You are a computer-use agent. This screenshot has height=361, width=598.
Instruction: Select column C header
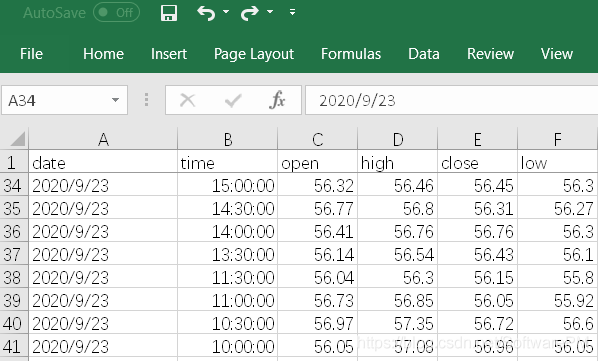[x=317, y=139]
